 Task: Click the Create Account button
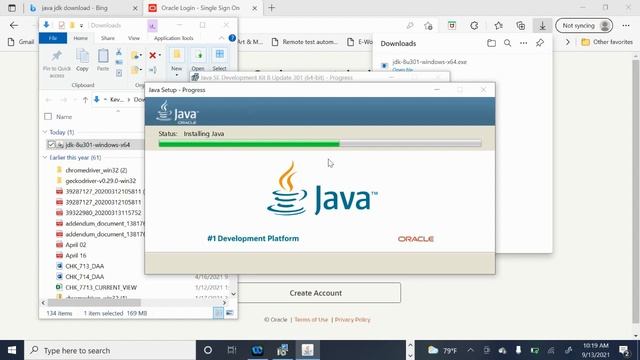point(316,293)
